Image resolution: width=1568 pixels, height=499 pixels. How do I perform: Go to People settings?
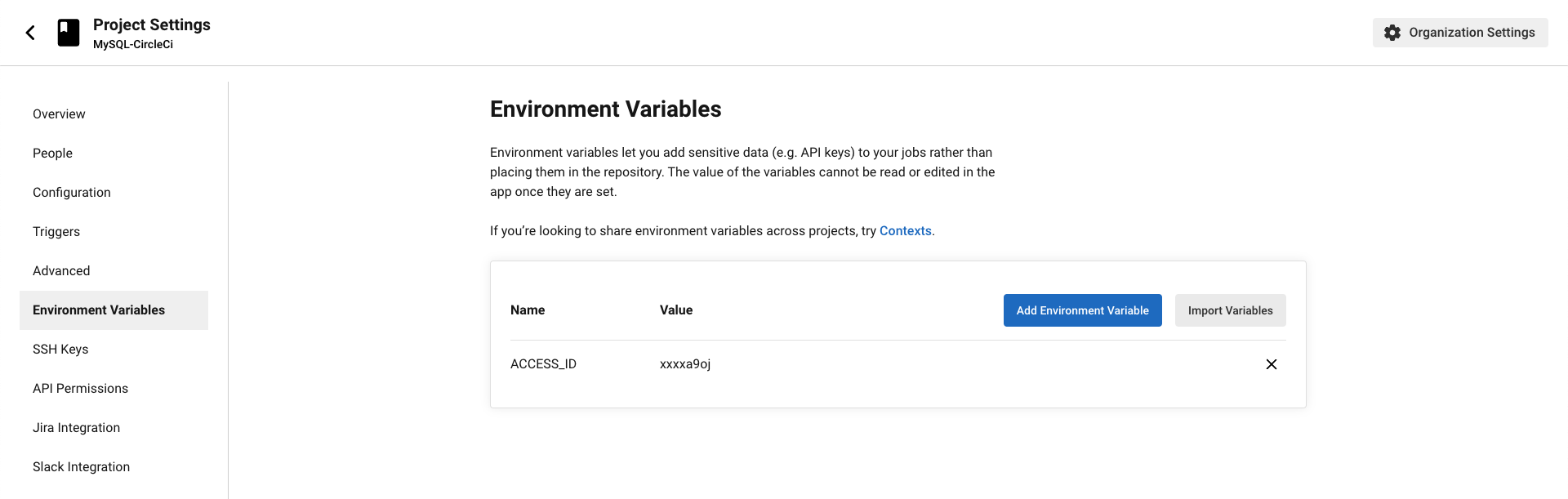click(52, 154)
